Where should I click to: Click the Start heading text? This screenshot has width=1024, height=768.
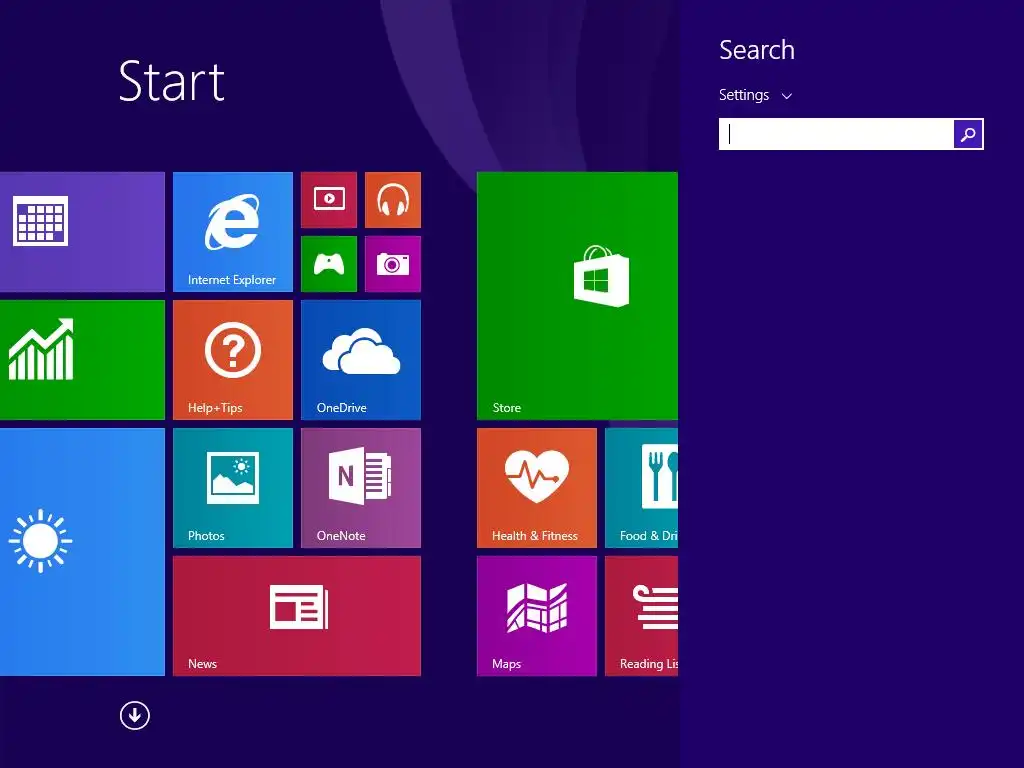172,82
